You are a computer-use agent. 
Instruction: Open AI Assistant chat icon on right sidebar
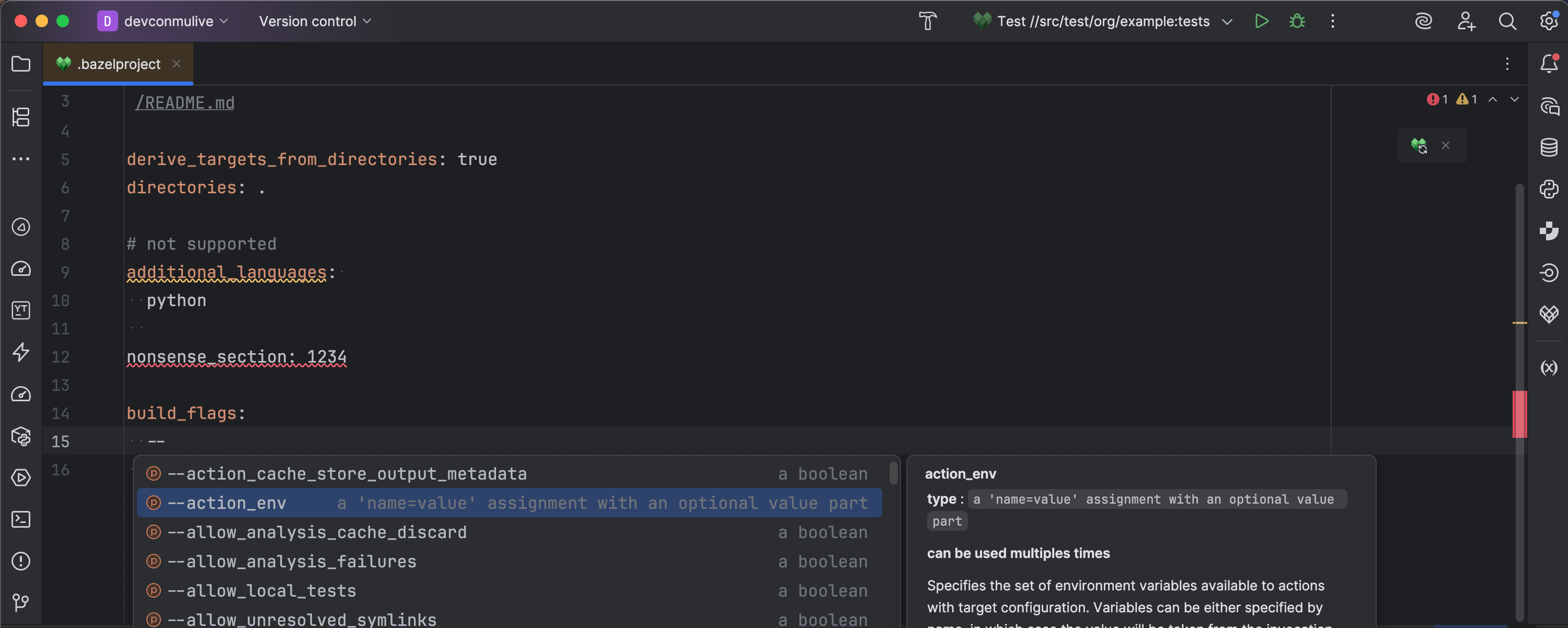[1549, 106]
